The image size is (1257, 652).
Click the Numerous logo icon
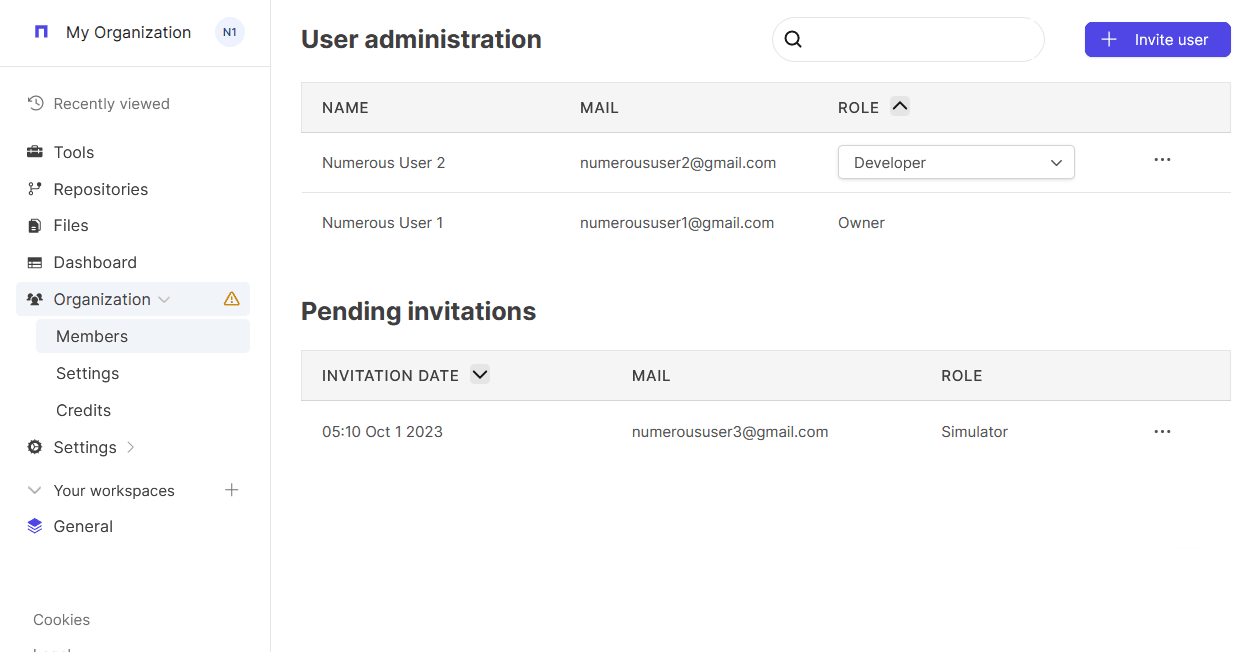[41, 32]
